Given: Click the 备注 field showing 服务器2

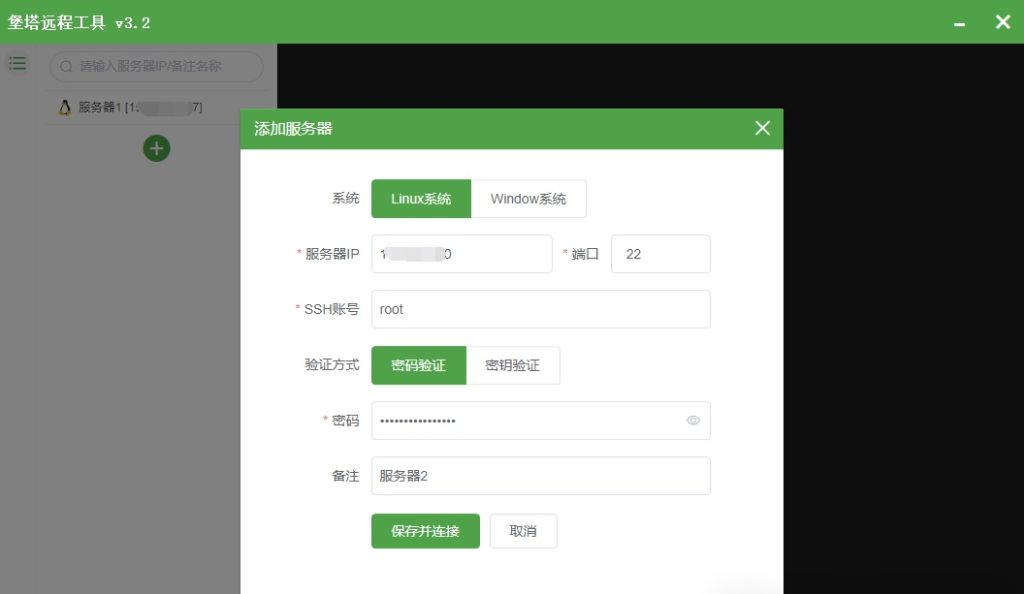Looking at the screenshot, I should (540, 476).
